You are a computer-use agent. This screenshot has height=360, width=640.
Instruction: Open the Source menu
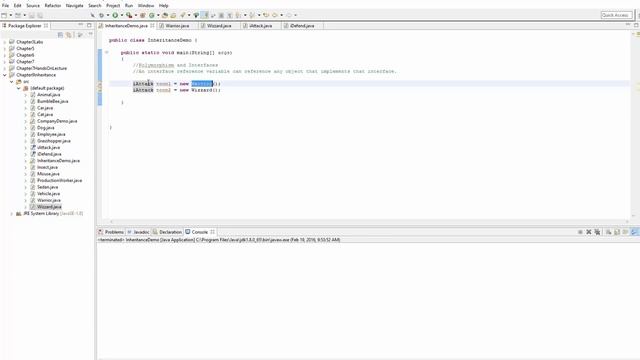[x=33, y=6]
